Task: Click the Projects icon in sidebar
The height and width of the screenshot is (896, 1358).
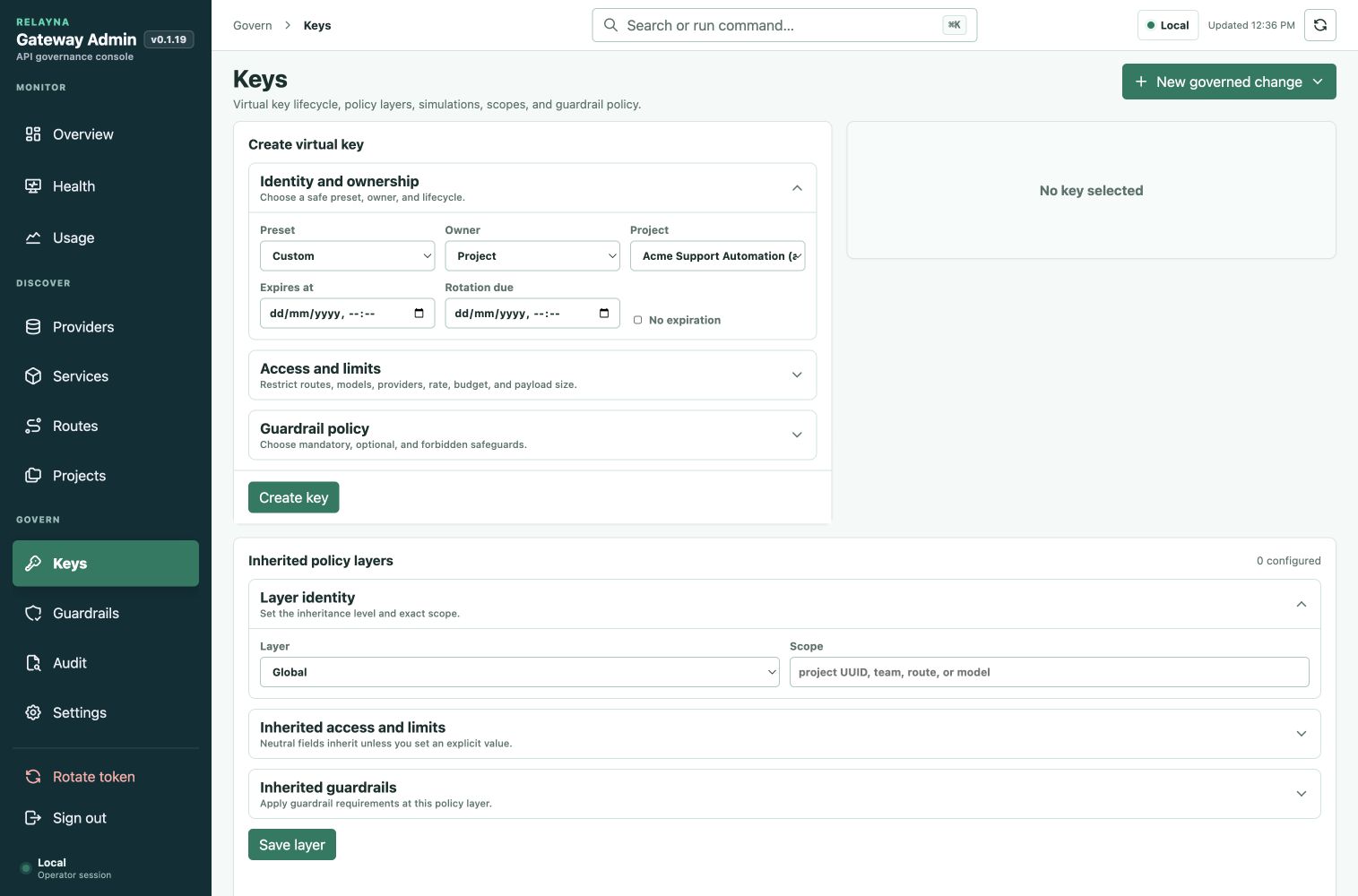Action: coord(33,476)
